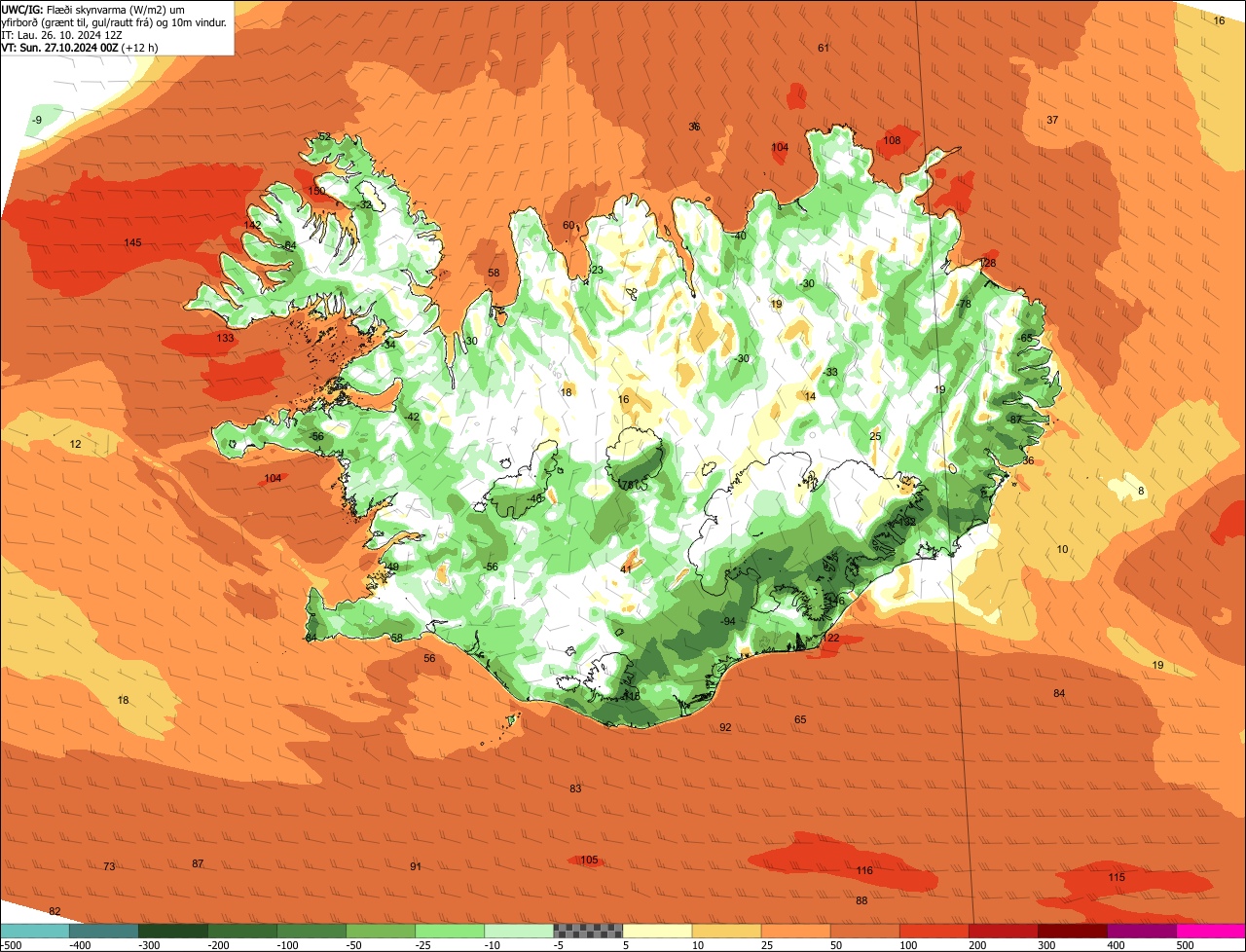
Task: Click the '61' value over the northern sea
Action: pyautogui.click(x=824, y=48)
